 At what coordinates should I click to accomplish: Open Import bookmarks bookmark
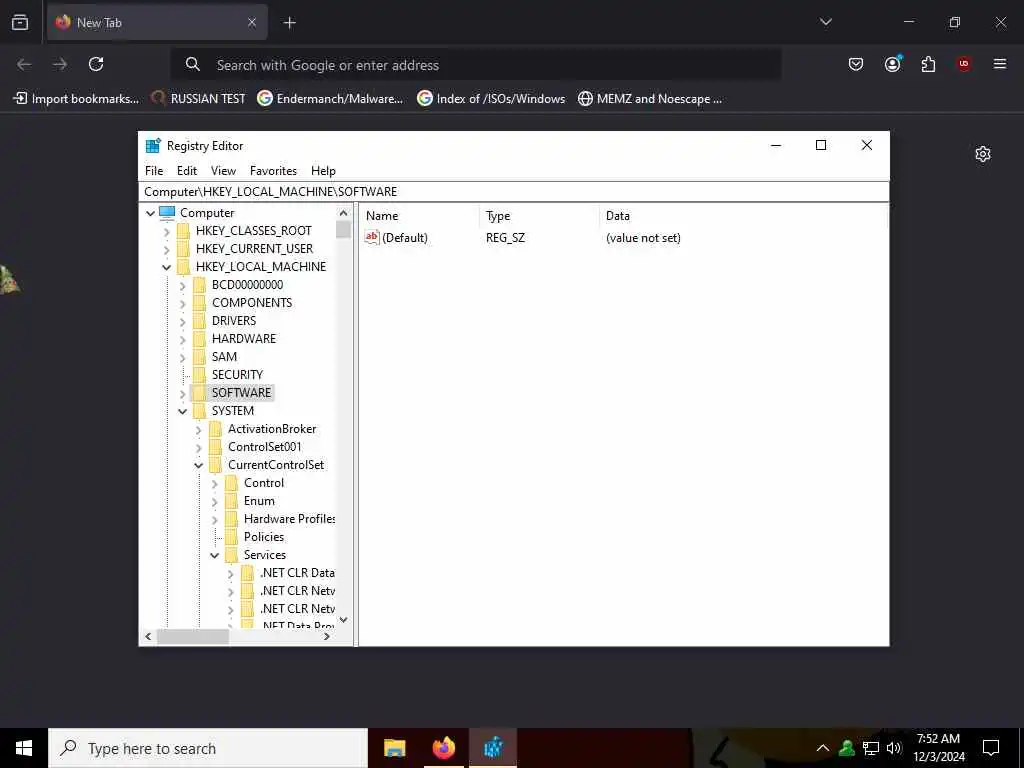click(x=76, y=99)
